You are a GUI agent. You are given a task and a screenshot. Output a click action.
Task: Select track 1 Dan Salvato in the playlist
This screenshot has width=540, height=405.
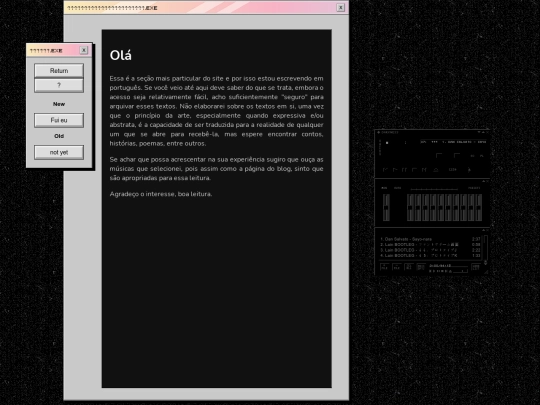pyautogui.click(x=430, y=239)
